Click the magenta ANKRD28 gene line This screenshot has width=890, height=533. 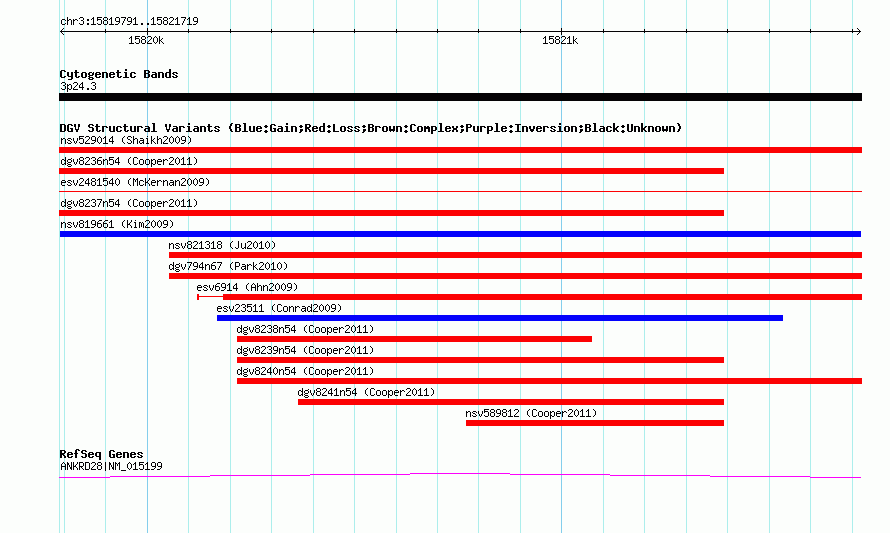point(460,476)
